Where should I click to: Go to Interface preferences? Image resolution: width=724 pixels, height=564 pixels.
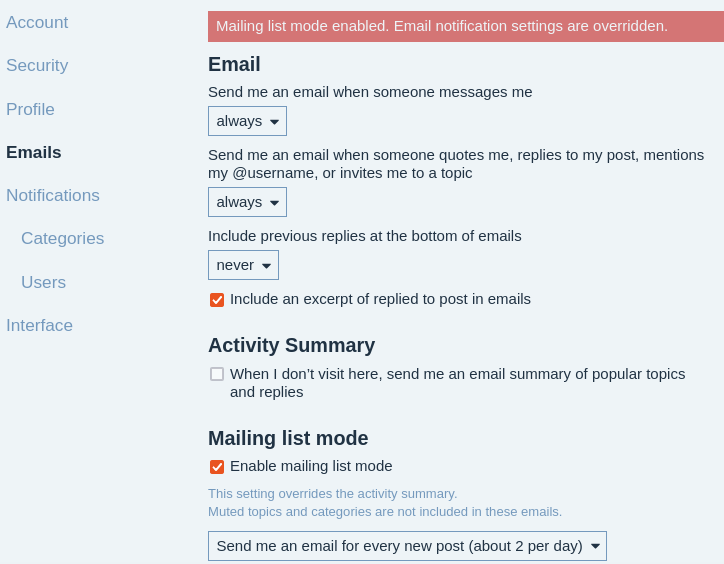click(x=39, y=325)
